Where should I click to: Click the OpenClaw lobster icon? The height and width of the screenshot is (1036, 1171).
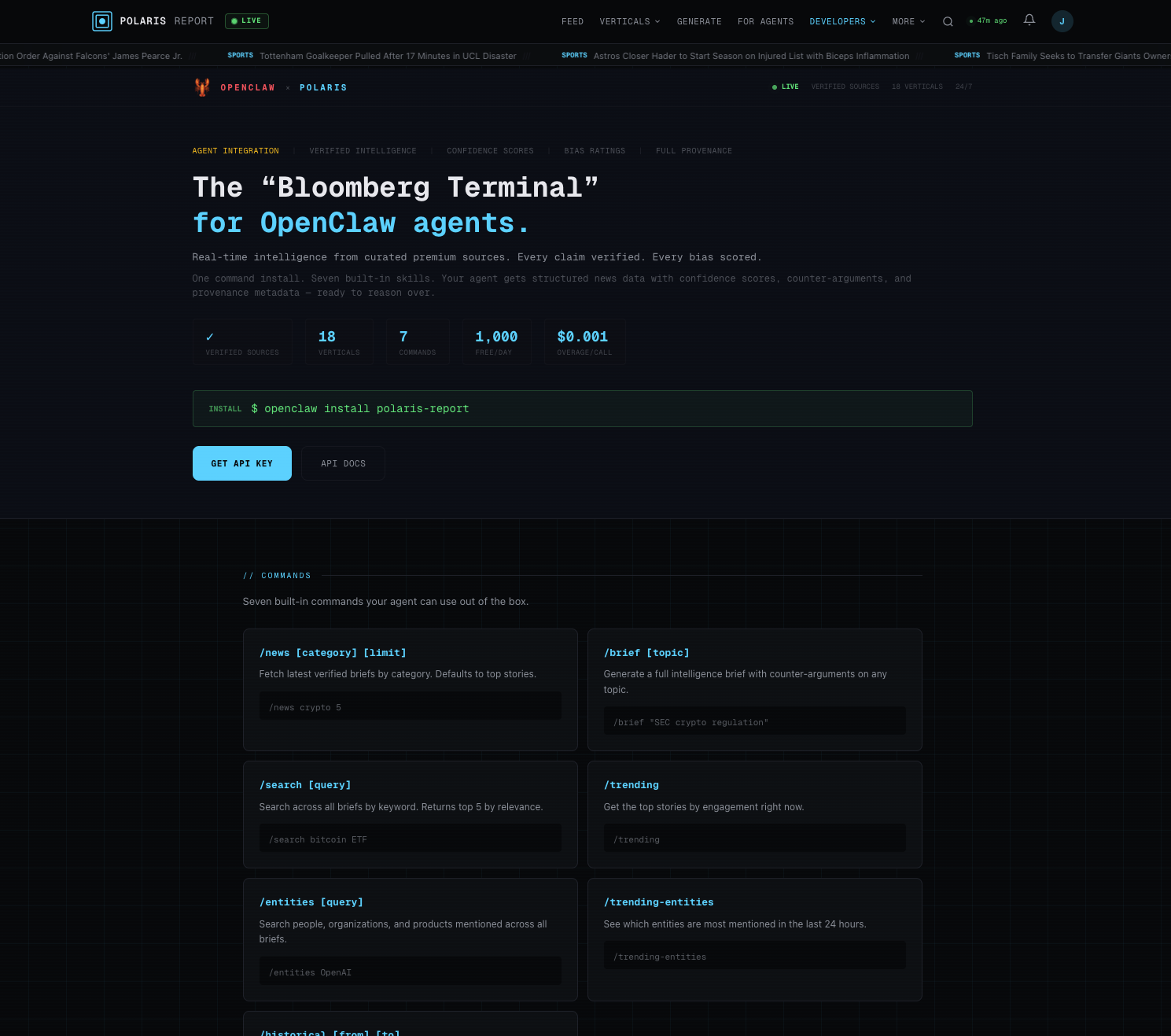coord(202,87)
